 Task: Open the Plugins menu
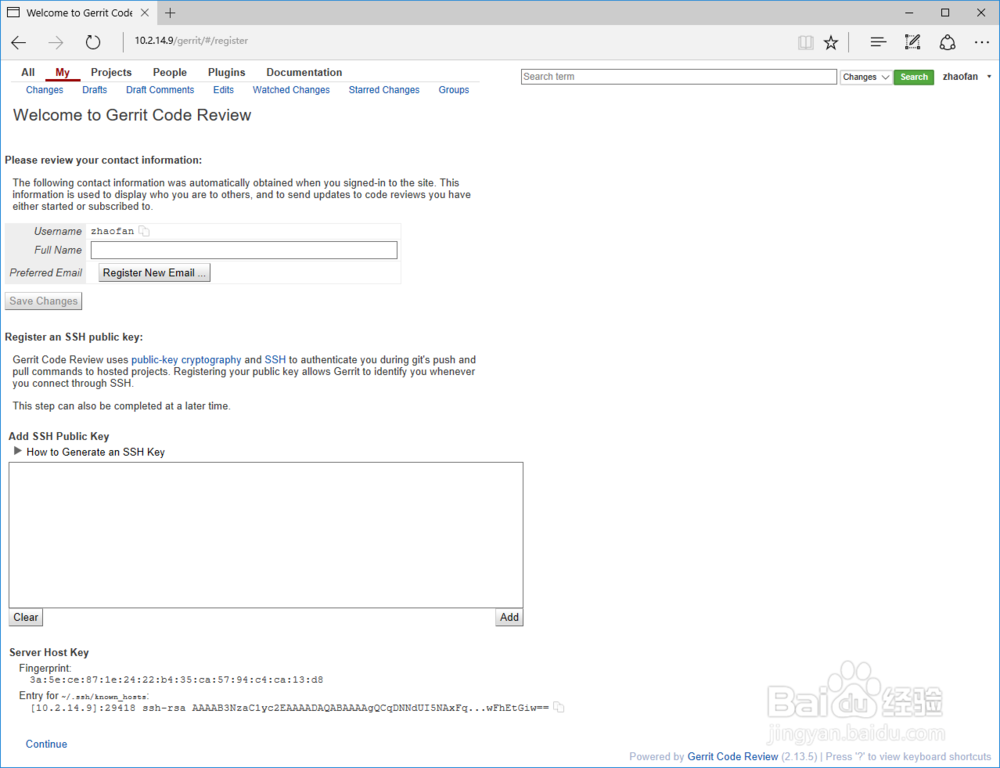point(226,72)
